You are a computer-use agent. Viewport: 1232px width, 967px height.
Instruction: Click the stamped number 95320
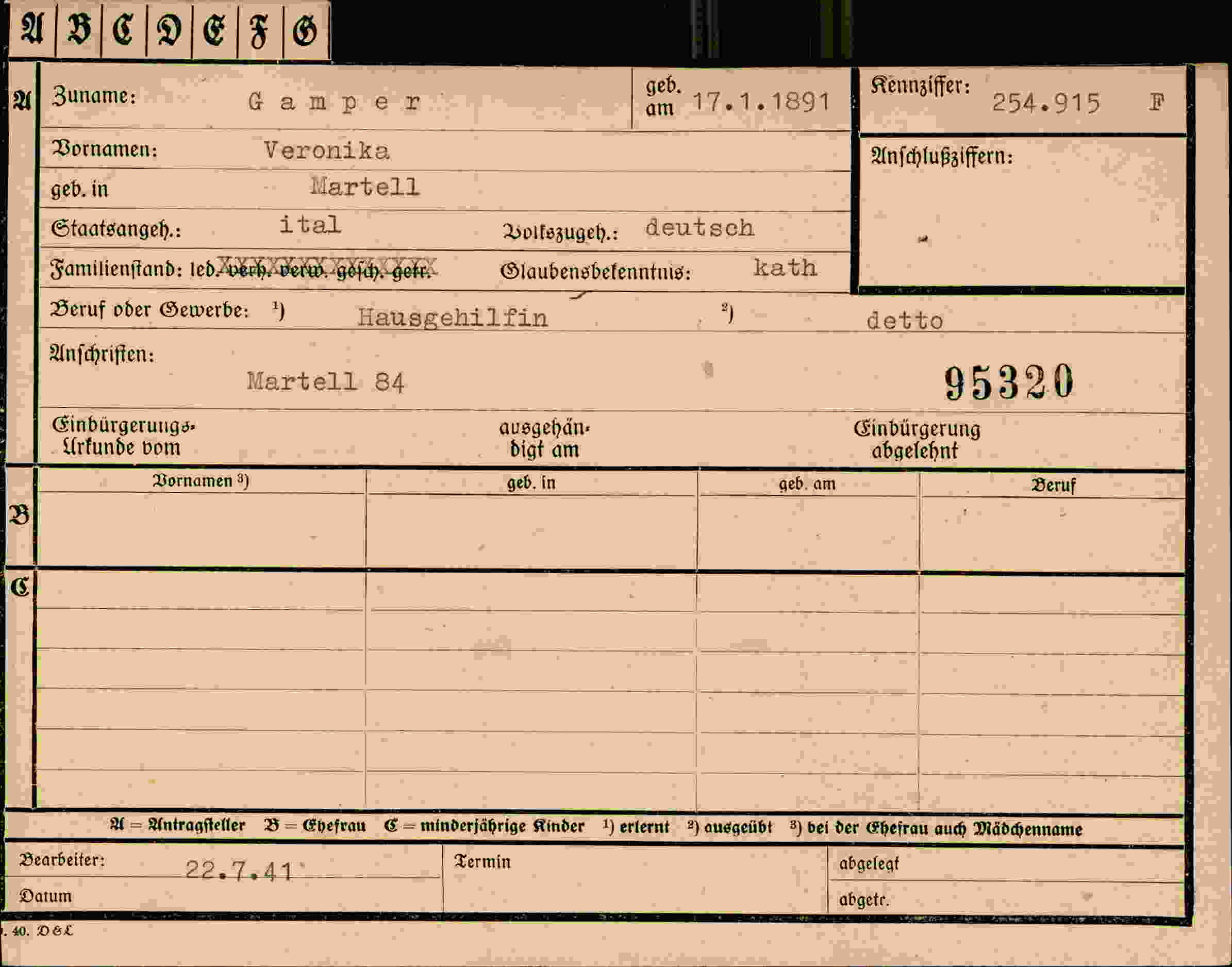click(x=1009, y=382)
